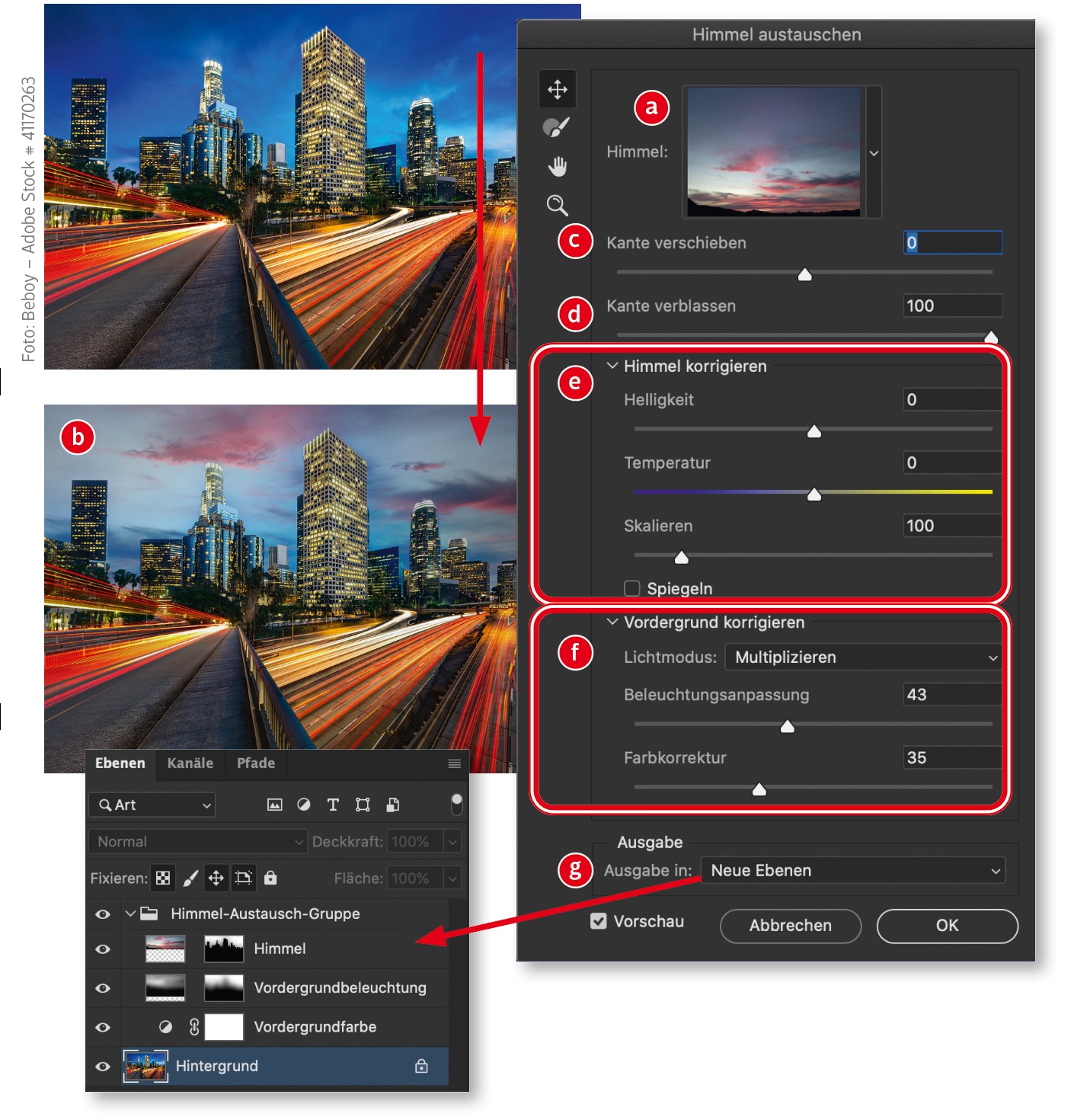Uncheck the Vorschau checkbox
Viewport: 1071px width, 1120px height.
point(599,921)
